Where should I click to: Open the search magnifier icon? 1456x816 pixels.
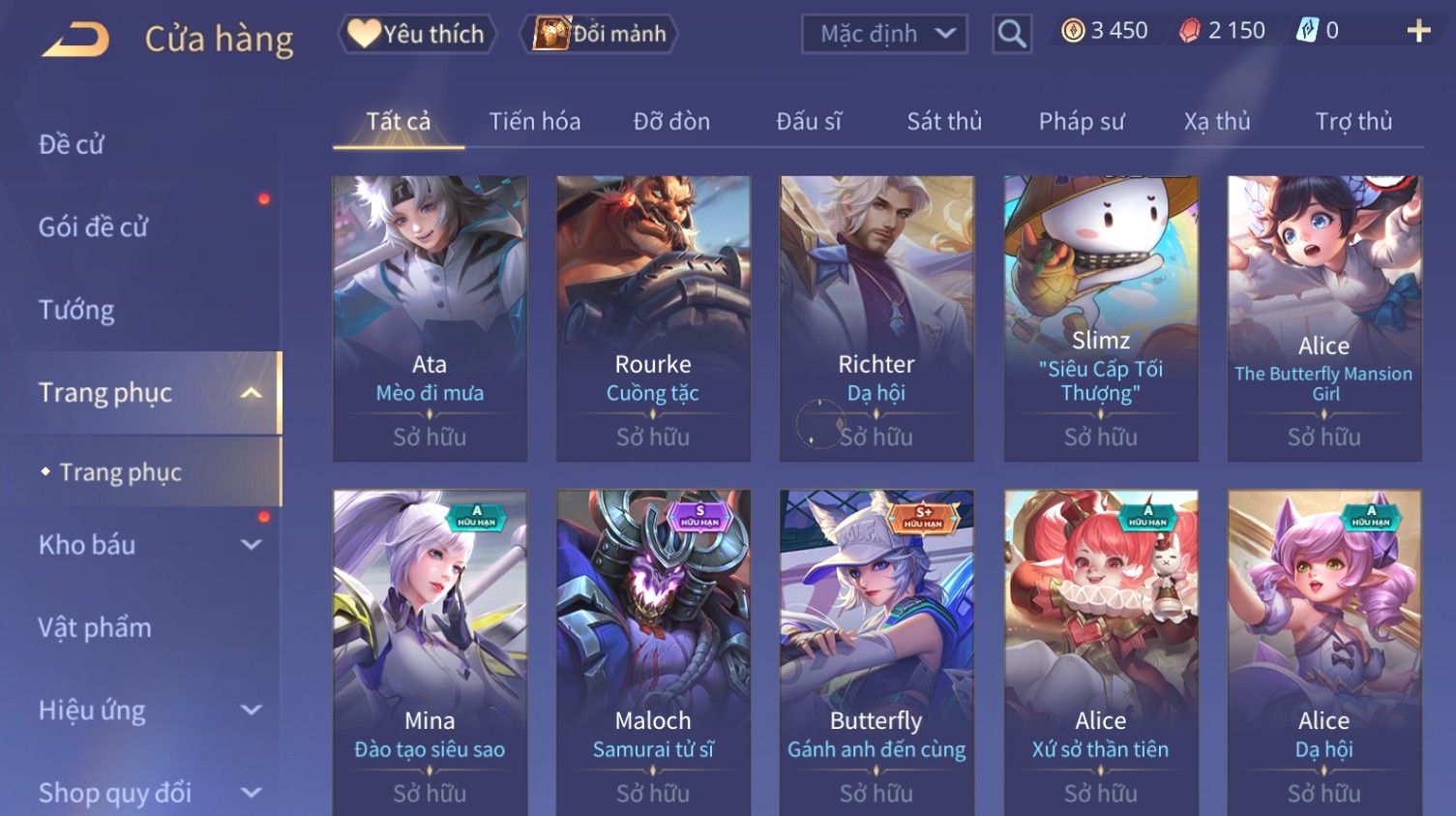pos(1012,34)
